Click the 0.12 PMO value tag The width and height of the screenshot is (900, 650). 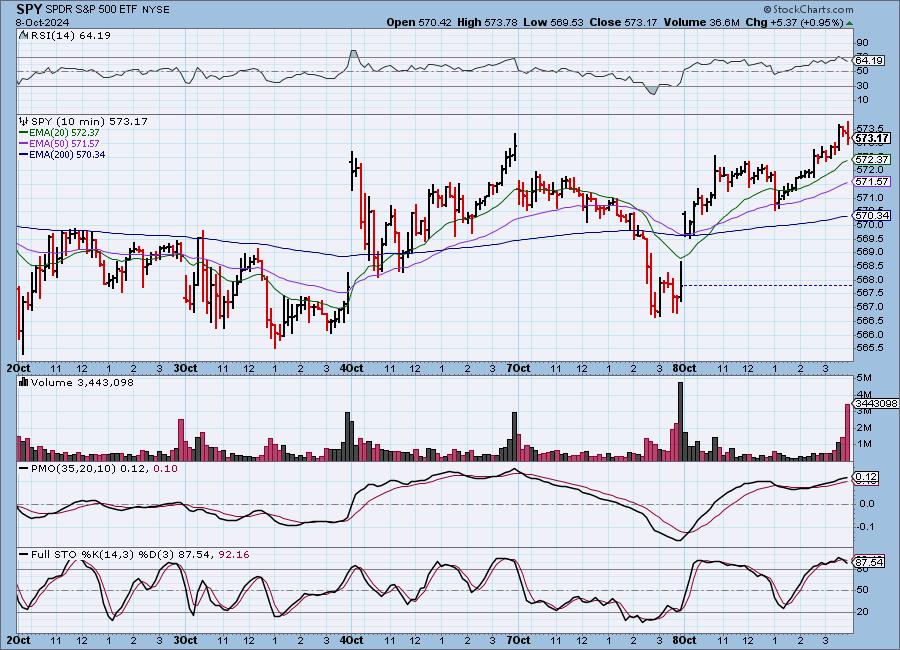[x=867, y=477]
